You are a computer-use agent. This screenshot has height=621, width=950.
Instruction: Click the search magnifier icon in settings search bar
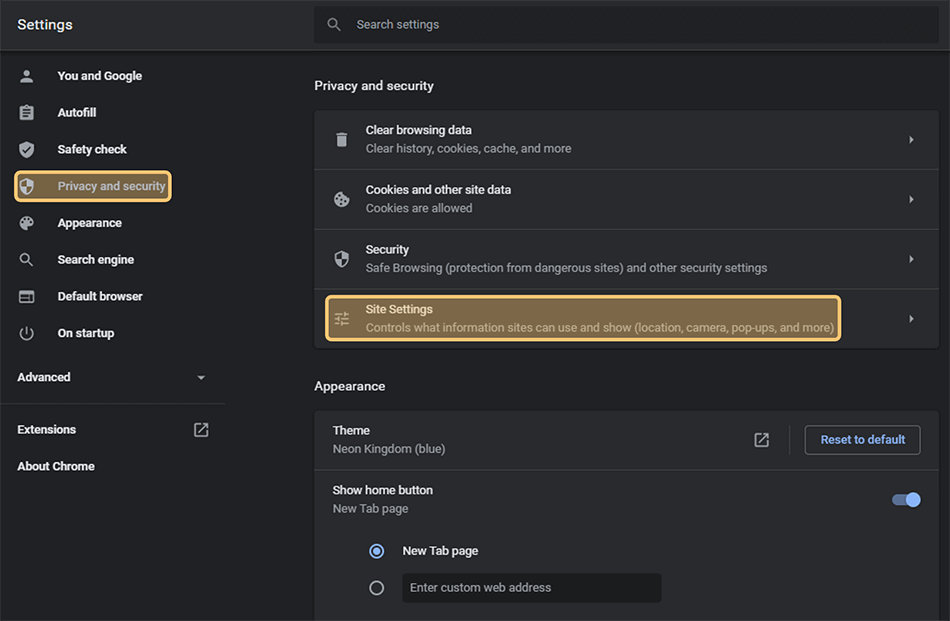(334, 25)
